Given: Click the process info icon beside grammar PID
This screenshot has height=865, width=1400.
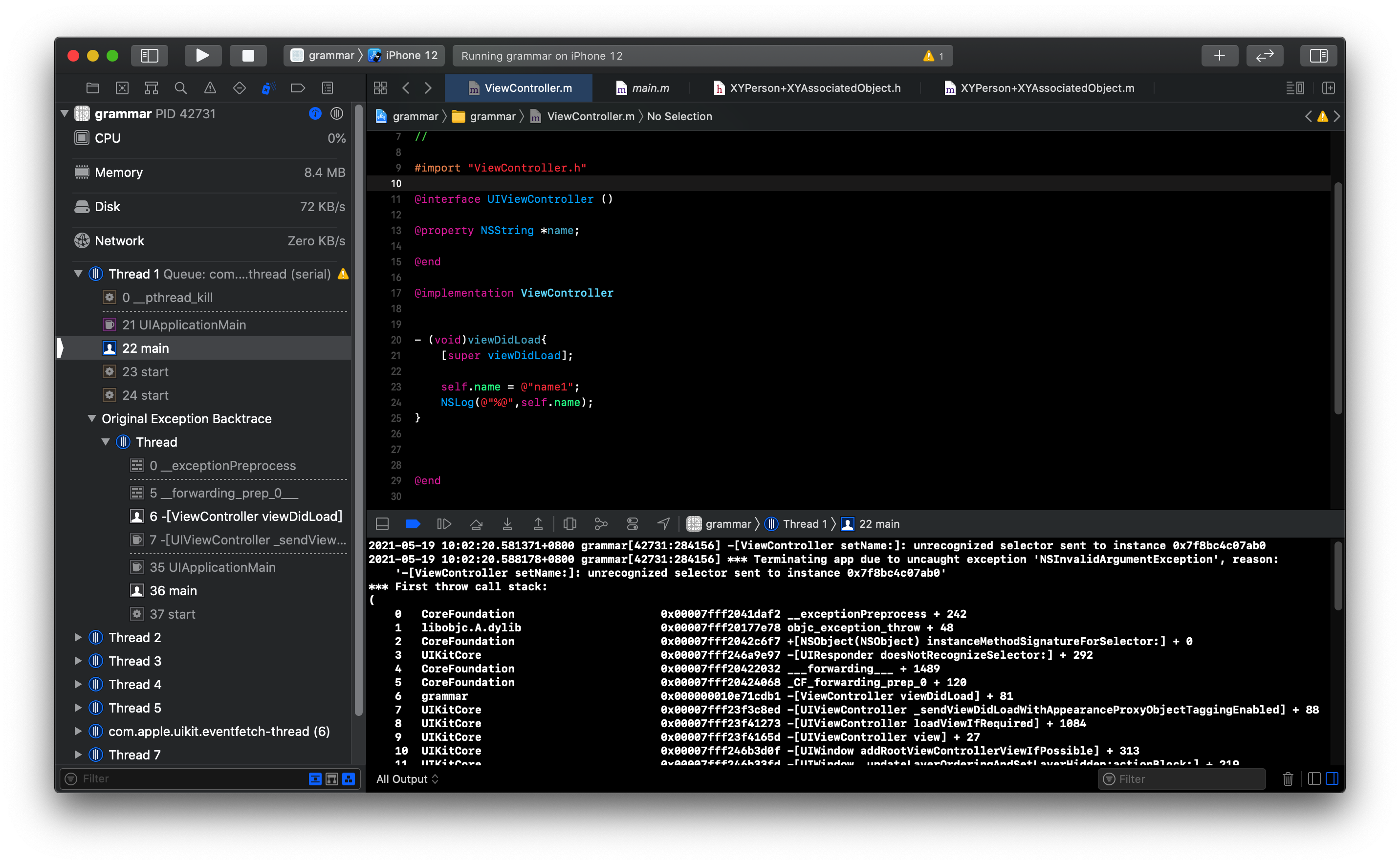Looking at the screenshot, I should [315, 113].
